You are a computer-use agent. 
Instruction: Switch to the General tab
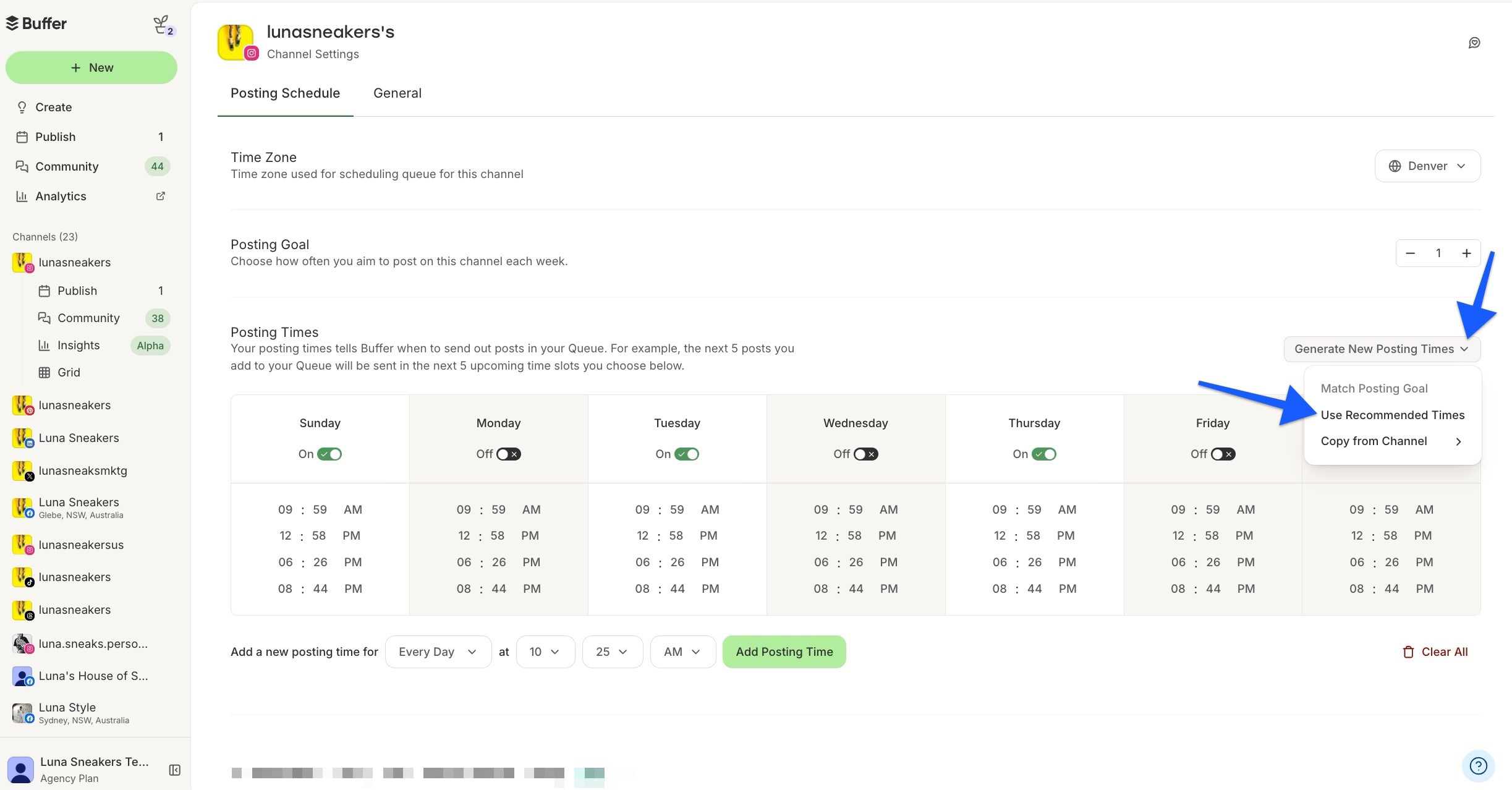397,93
